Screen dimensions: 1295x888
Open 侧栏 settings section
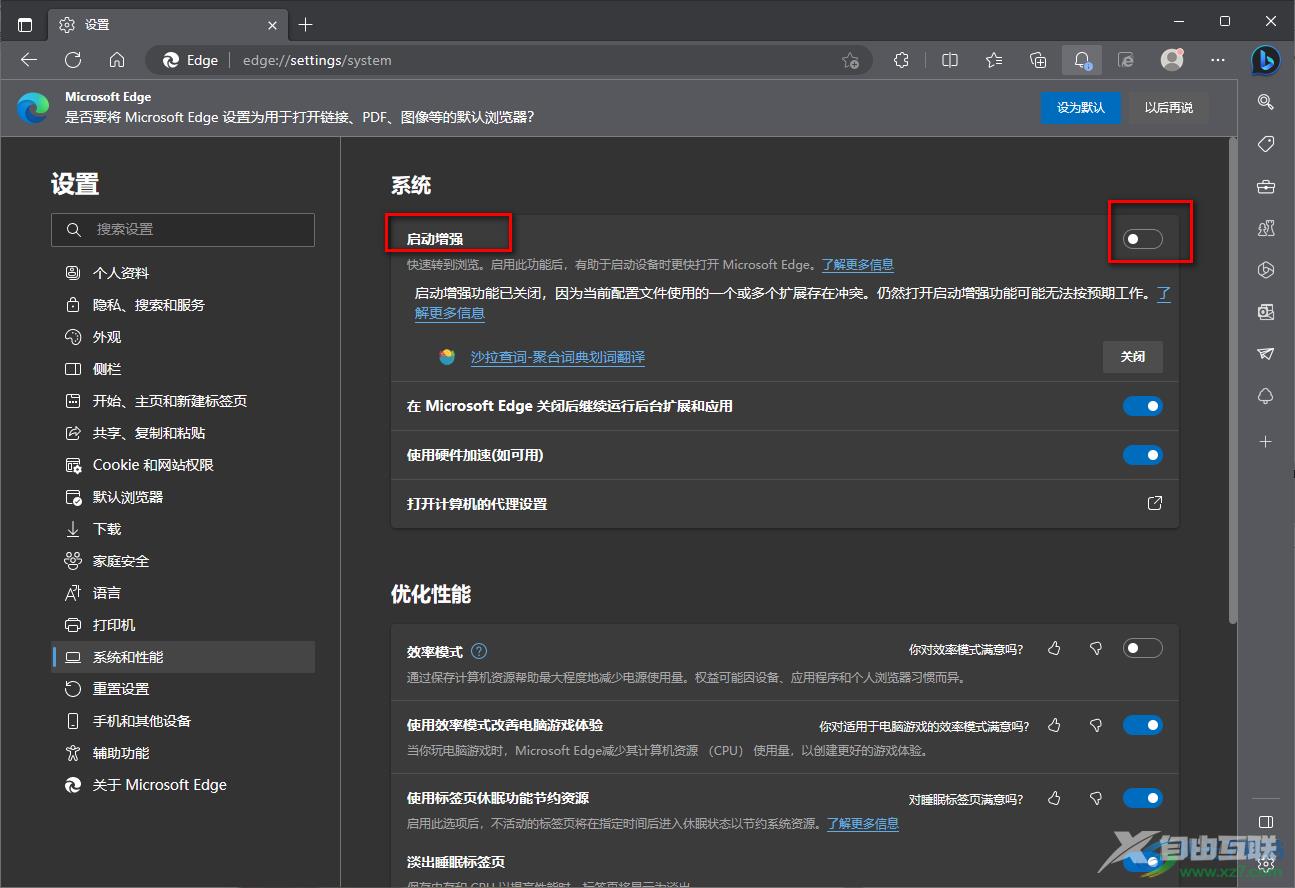[183, 369]
